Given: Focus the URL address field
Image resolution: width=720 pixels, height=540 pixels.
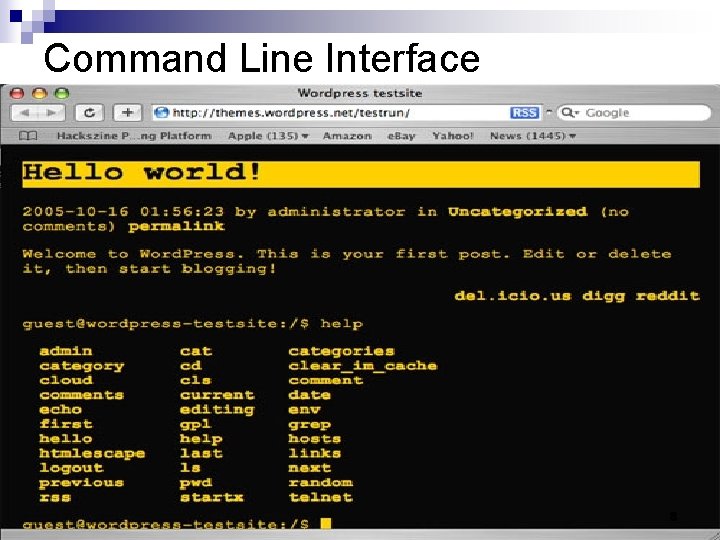Looking at the screenshot, I should click(347, 113).
